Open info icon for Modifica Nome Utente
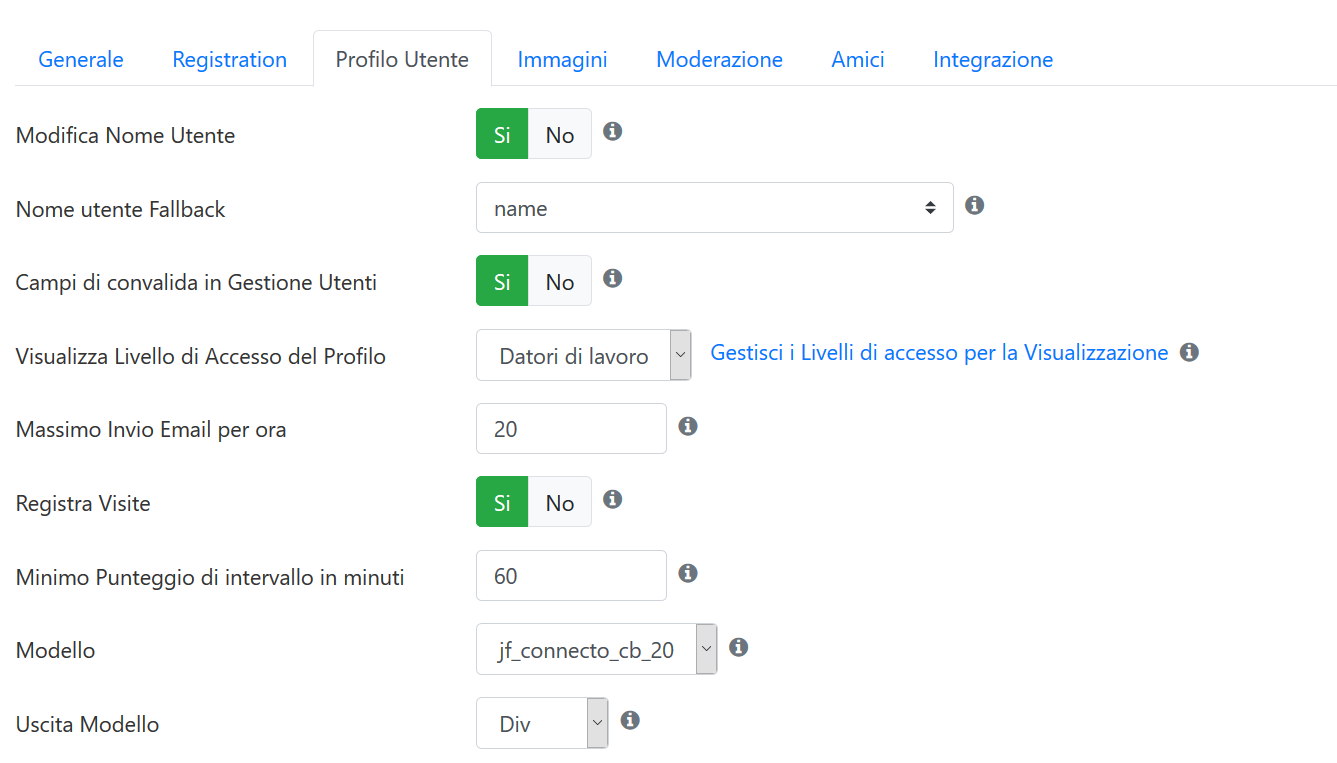 [x=613, y=131]
